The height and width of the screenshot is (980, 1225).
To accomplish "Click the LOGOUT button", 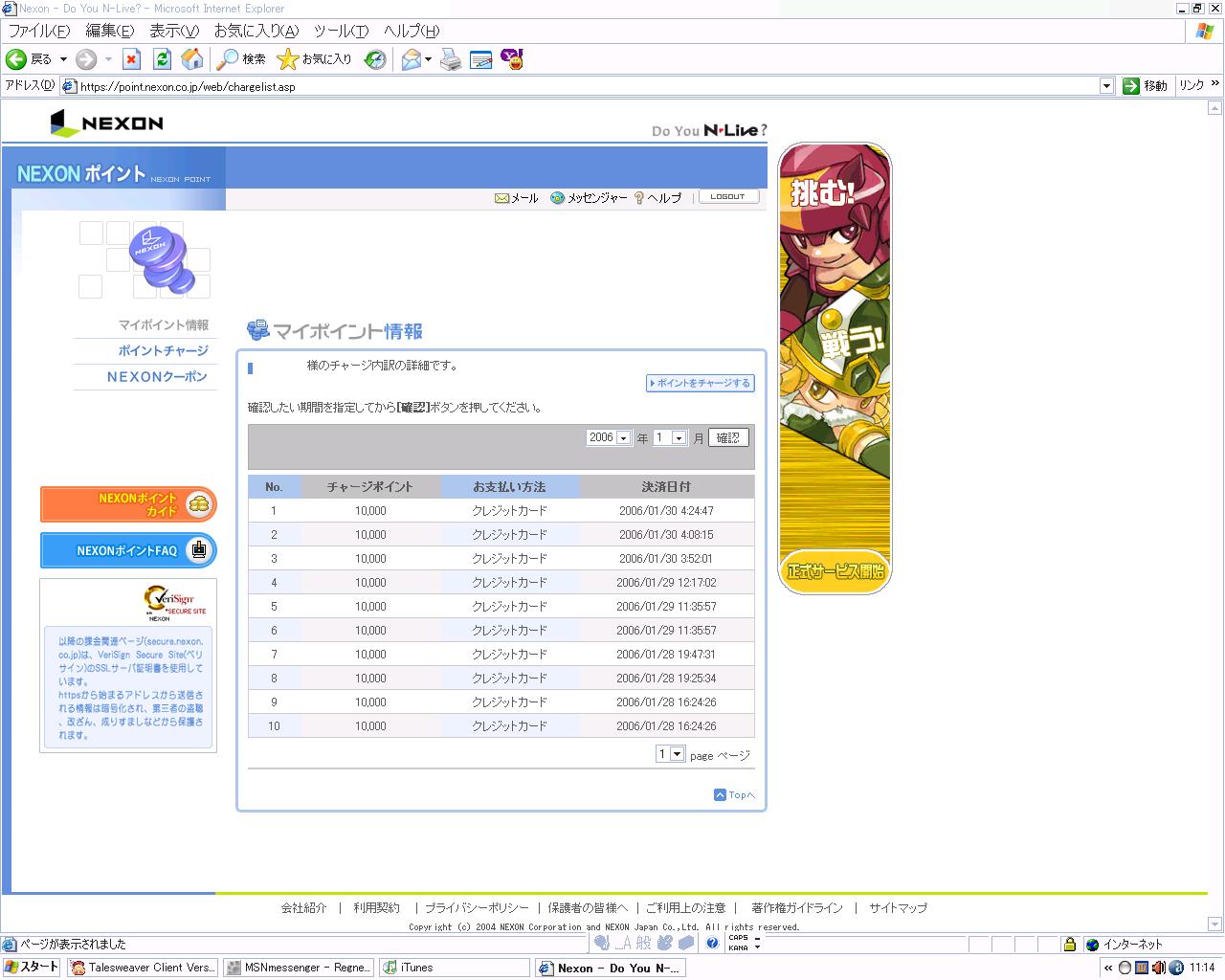I will [x=728, y=196].
